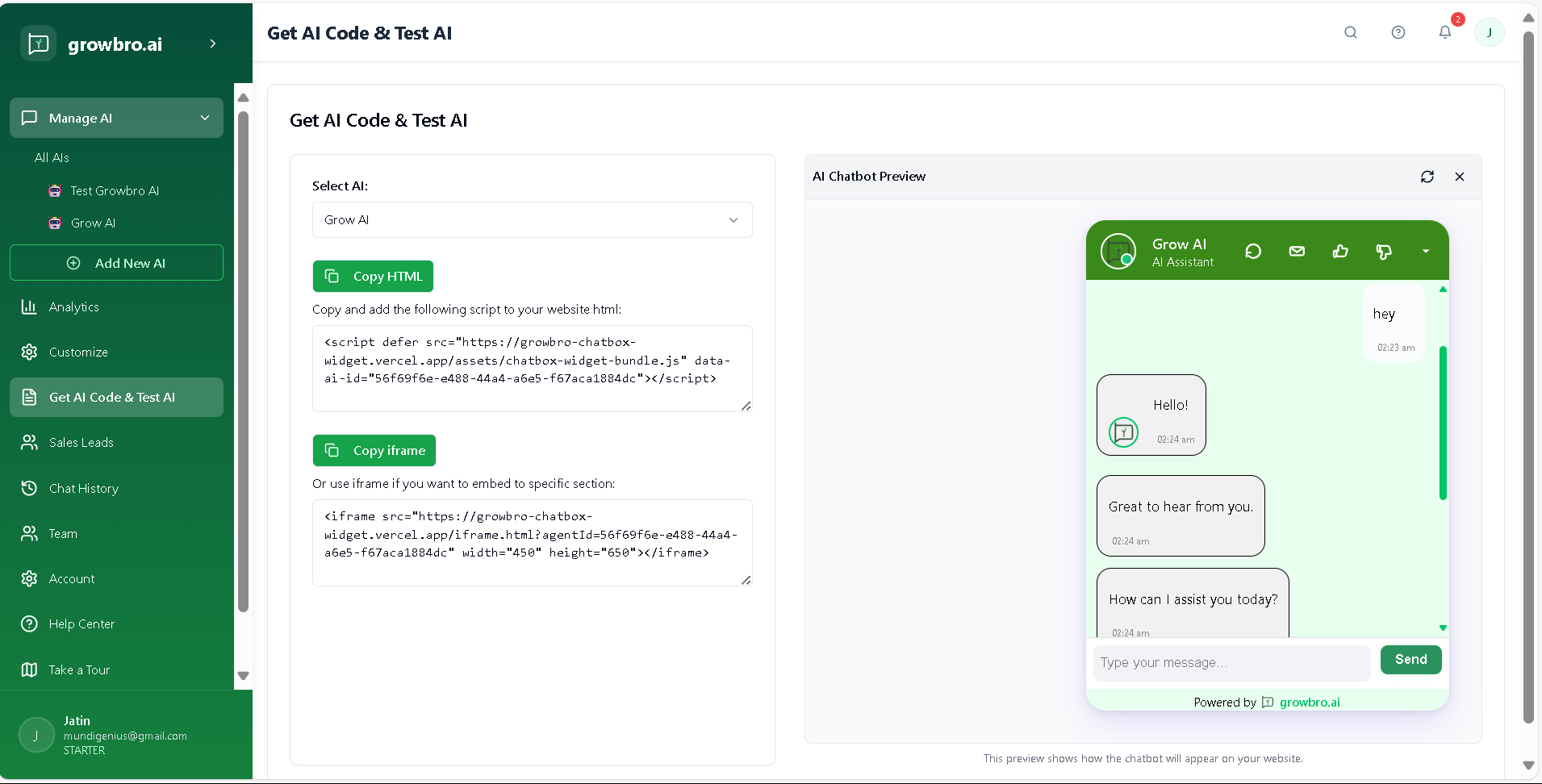Open the chevron menu in chatbot header

point(1426,251)
